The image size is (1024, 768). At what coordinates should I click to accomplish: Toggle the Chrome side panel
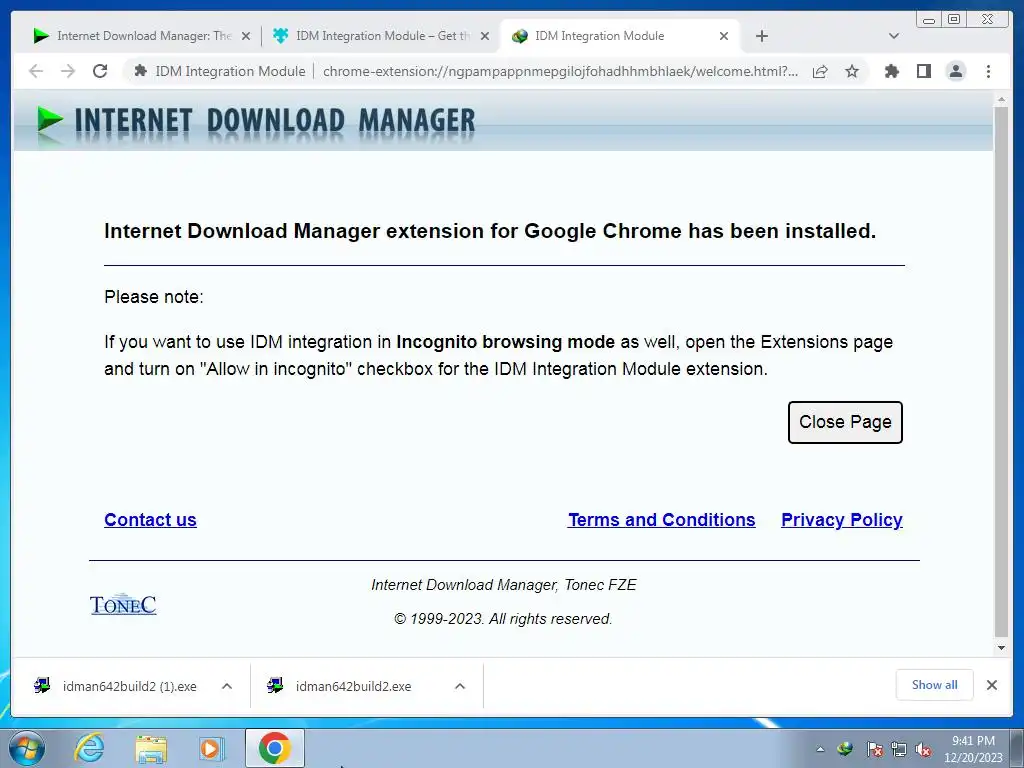point(923,71)
